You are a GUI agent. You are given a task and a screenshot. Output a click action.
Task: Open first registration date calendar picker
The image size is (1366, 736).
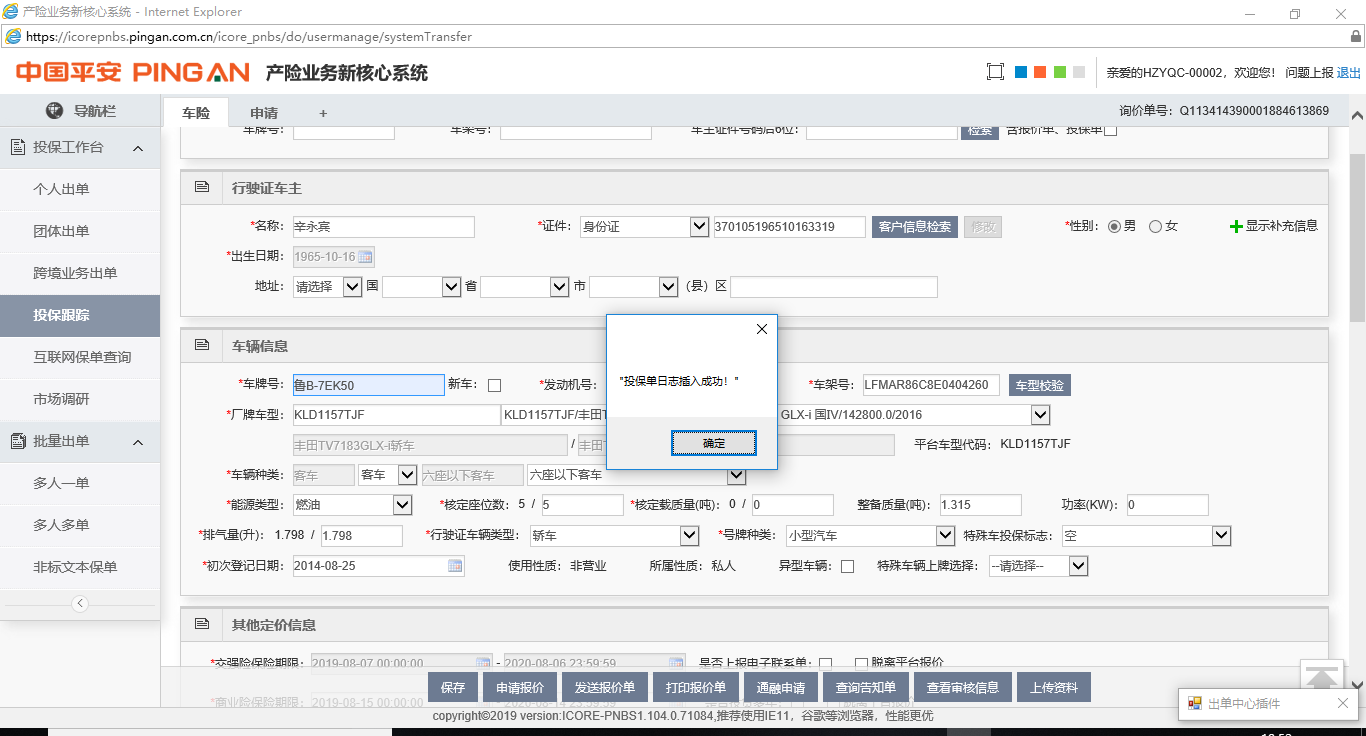pyautogui.click(x=455, y=566)
